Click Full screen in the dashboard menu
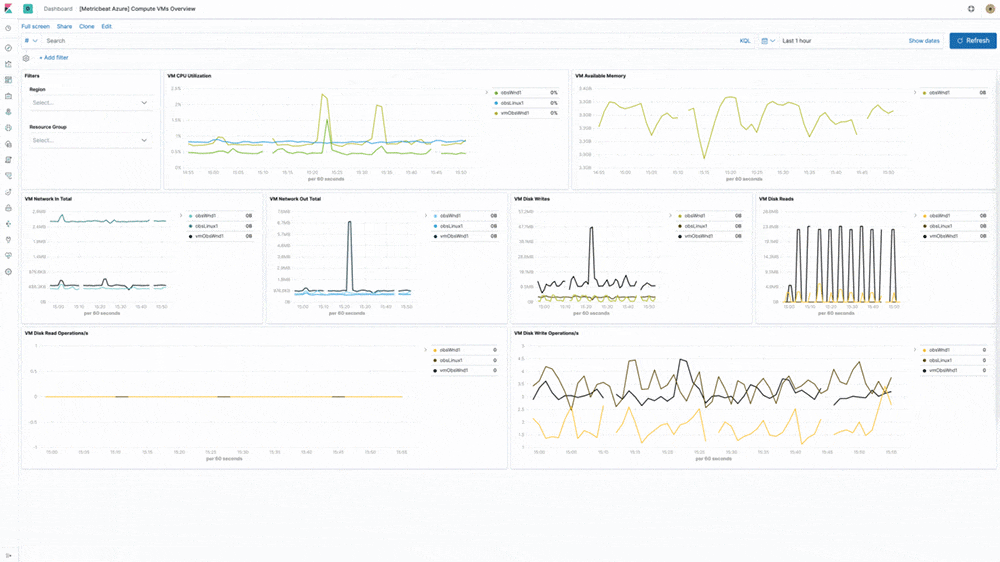The image size is (1000, 562). point(35,27)
